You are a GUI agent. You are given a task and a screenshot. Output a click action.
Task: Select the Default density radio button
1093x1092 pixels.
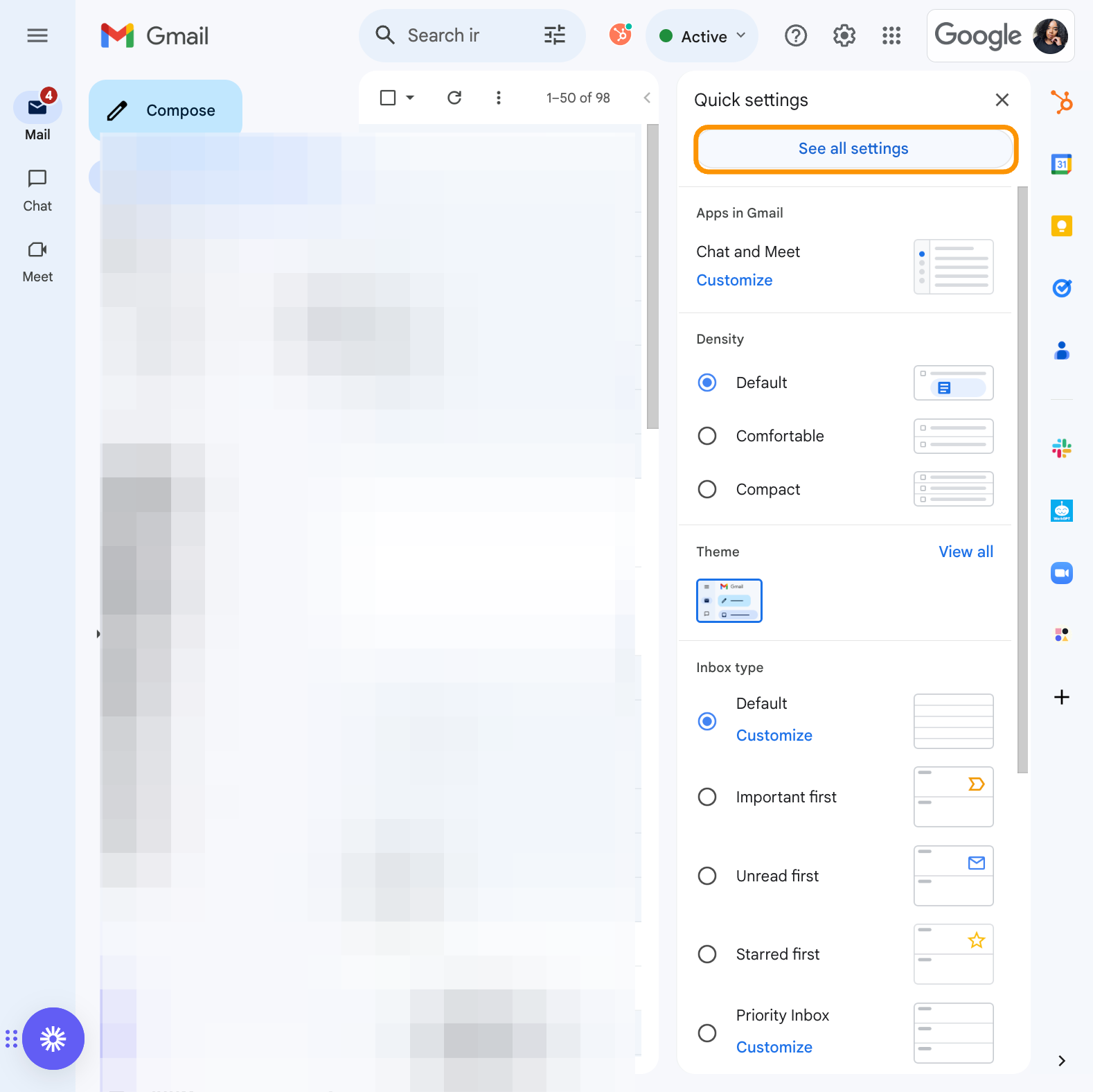[x=707, y=382]
